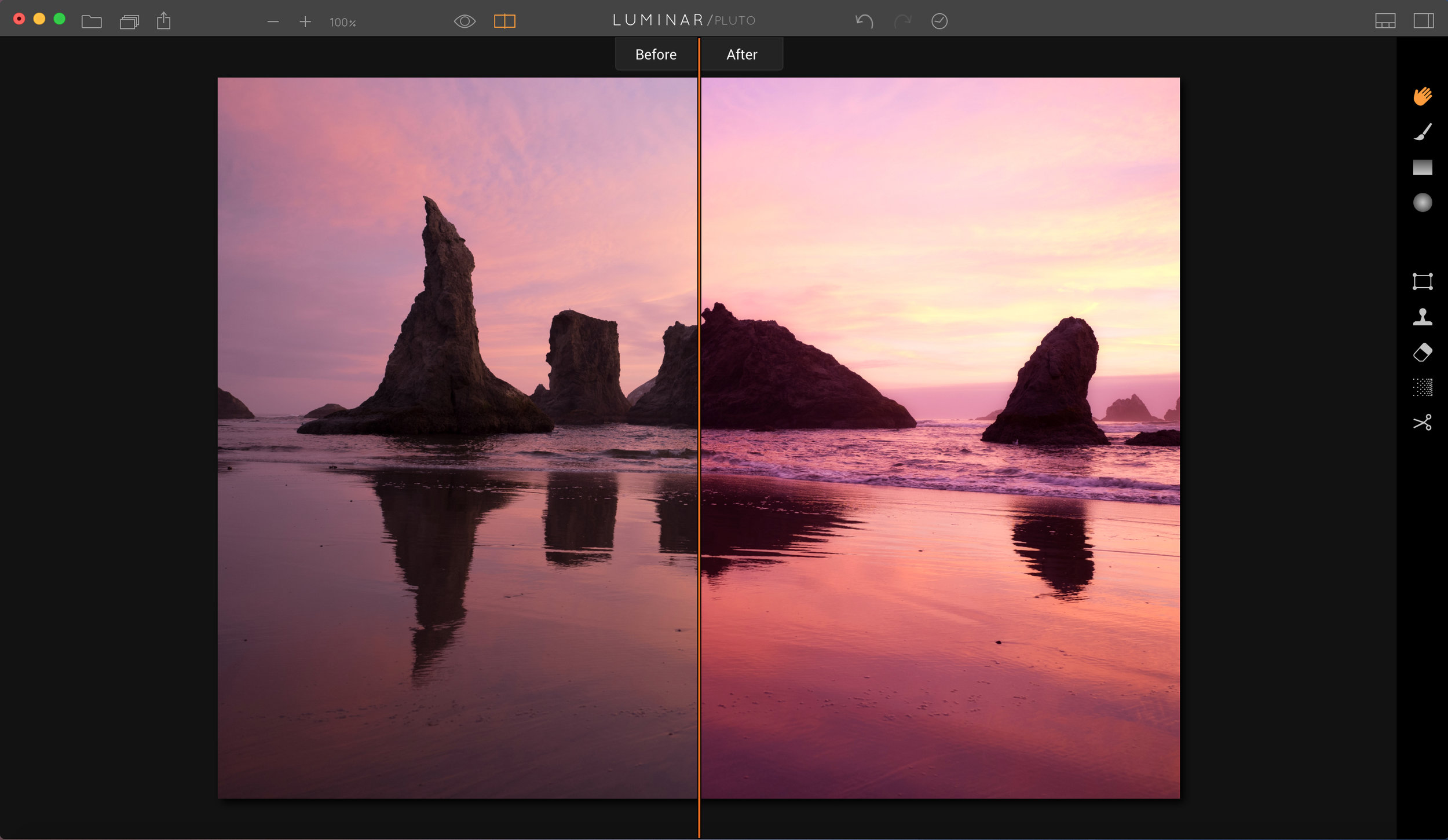
Task: Zoom out with the minus icon
Action: click(273, 22)
